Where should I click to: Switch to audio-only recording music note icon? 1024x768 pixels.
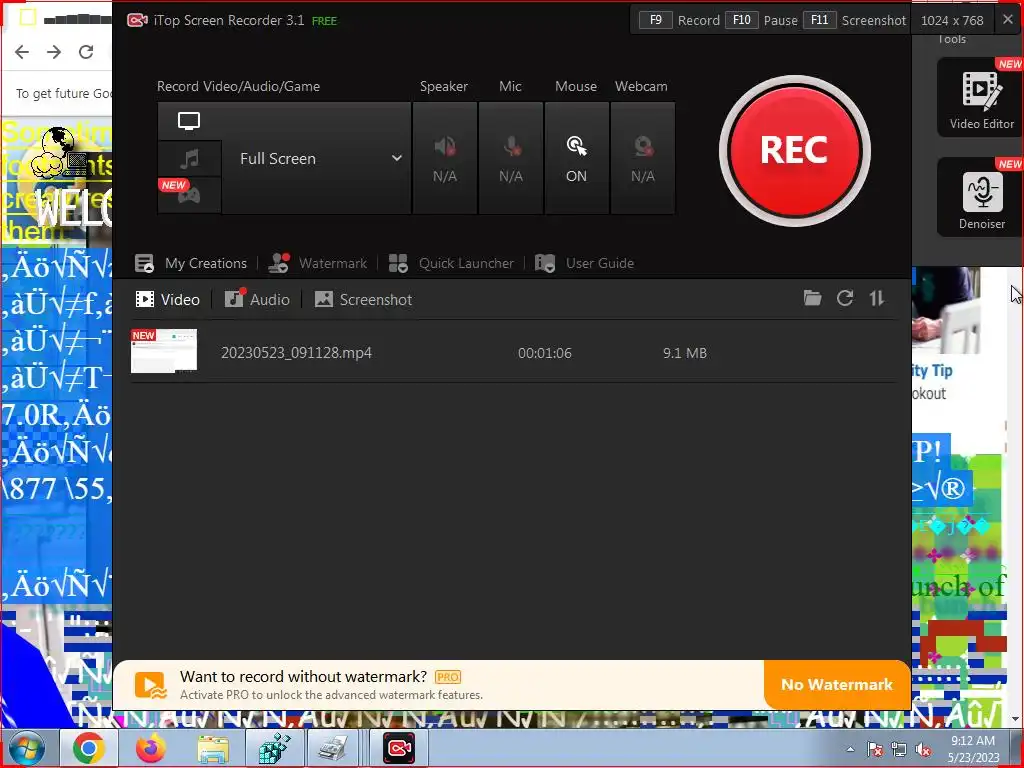coord(189,159)
